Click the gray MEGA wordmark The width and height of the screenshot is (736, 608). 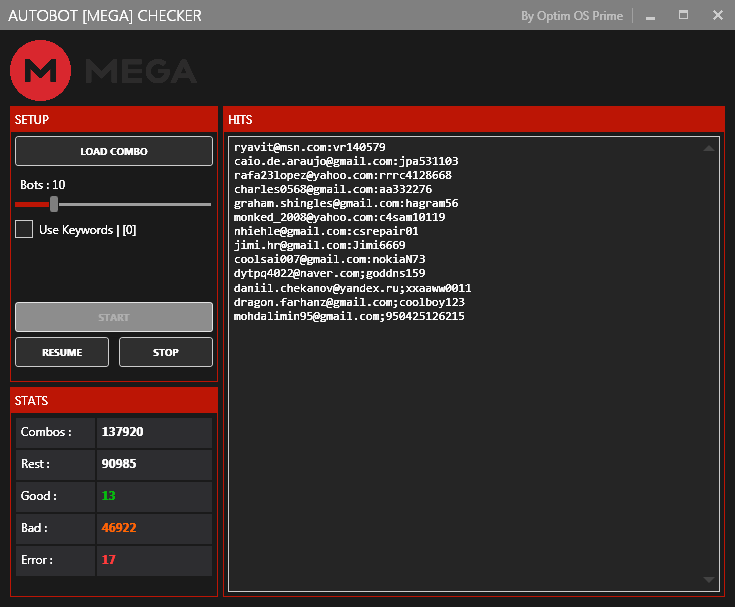[x=141, y=71]
